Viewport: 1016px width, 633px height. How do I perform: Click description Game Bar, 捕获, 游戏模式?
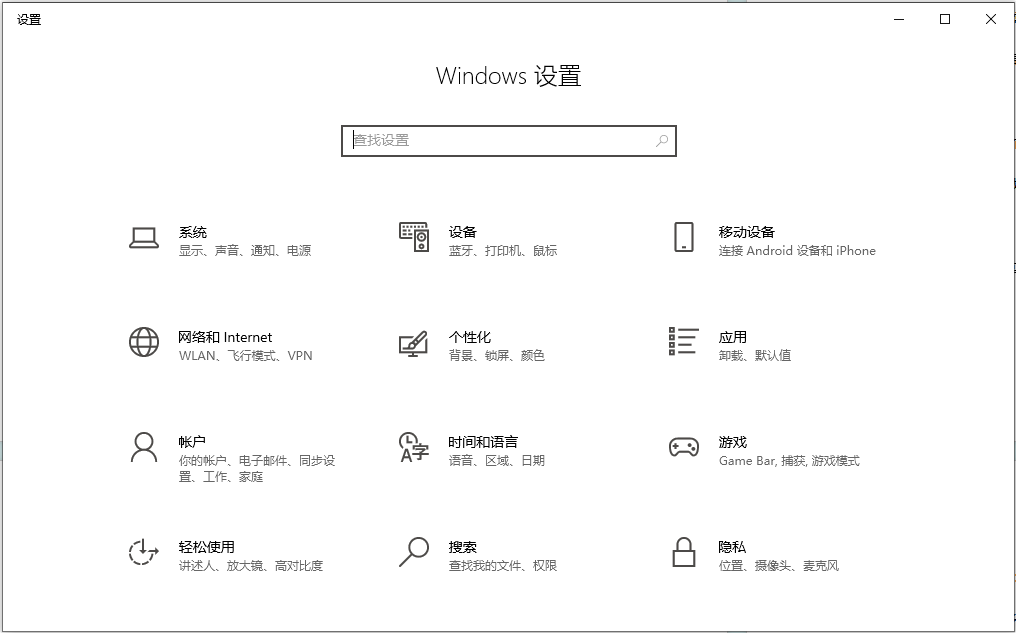(x=789, y=461)
